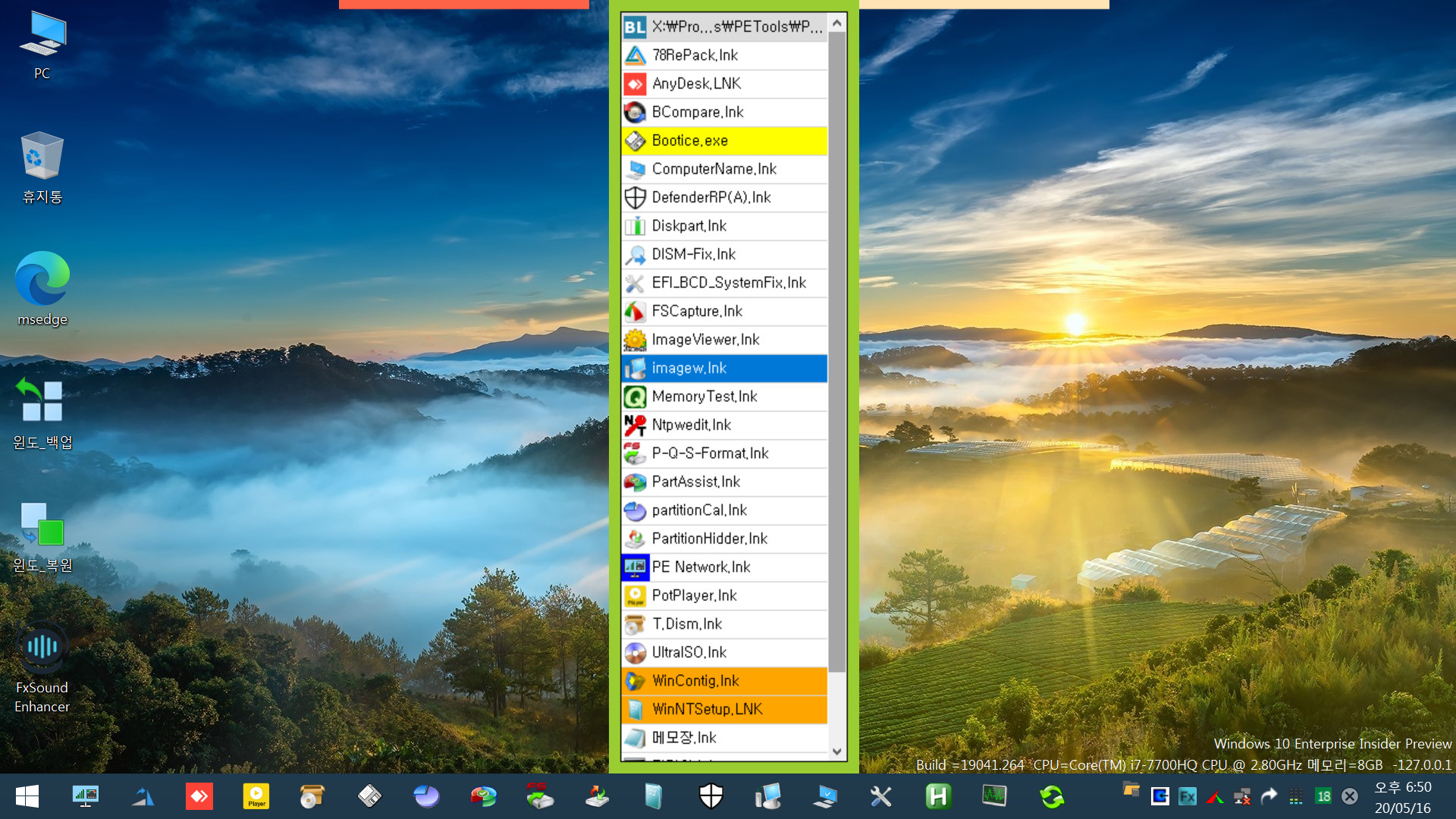Screen dimensions: 1456x819
Task: Open the disconnected network tray icon
Action: [x=1241, y=796]
